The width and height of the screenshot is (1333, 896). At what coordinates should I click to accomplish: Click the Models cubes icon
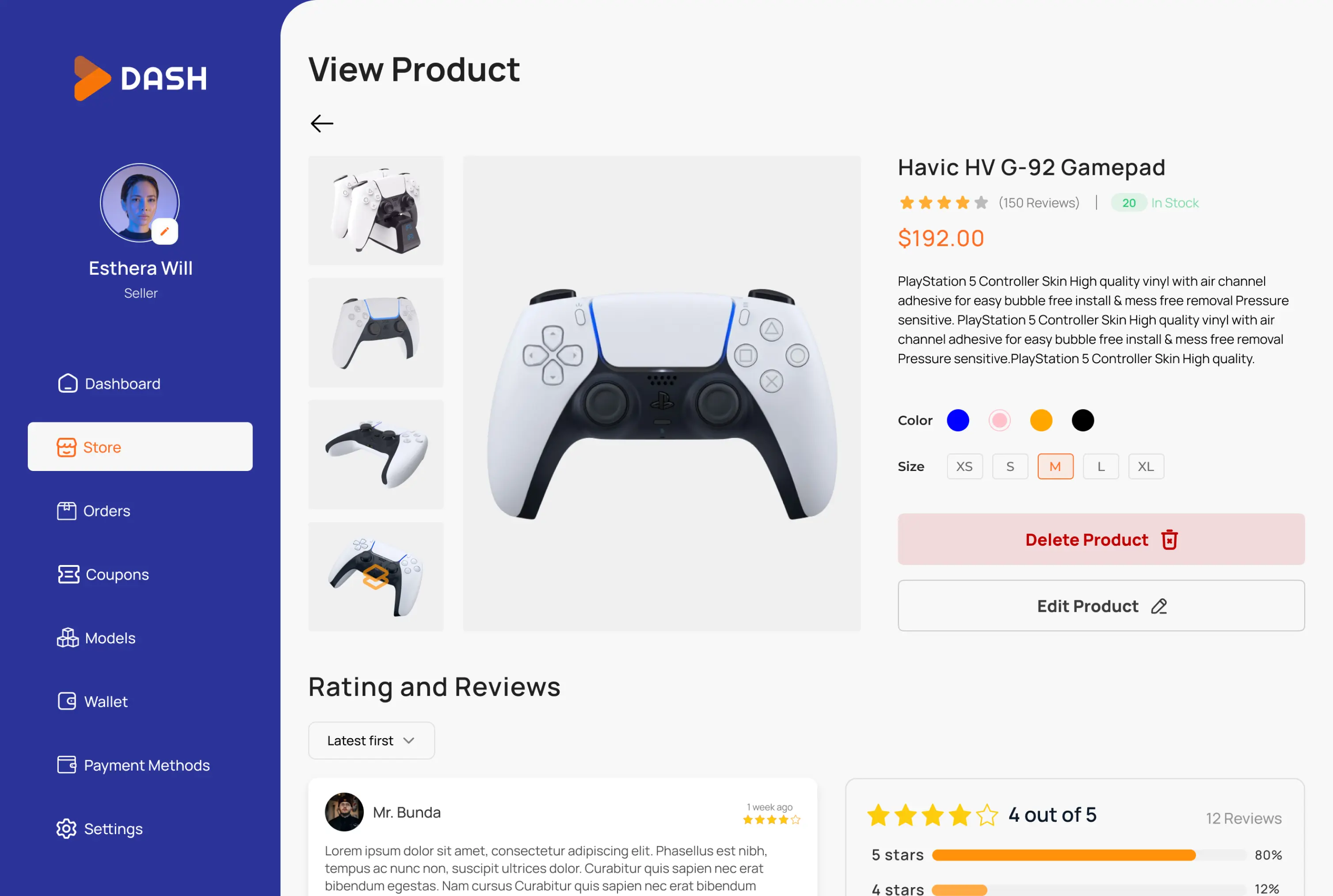68,638
